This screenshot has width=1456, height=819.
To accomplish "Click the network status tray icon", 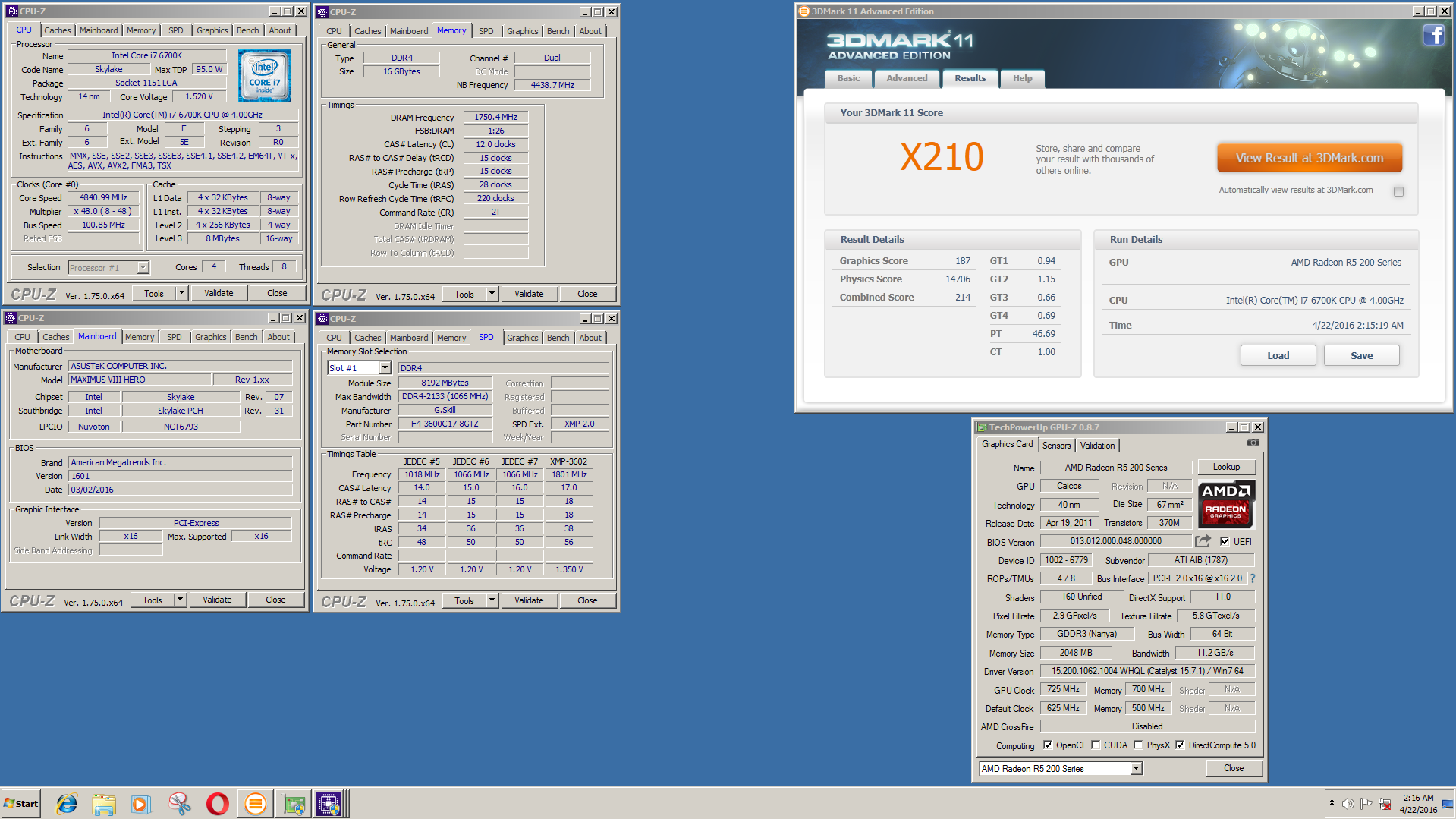I will pos(1385,804).
